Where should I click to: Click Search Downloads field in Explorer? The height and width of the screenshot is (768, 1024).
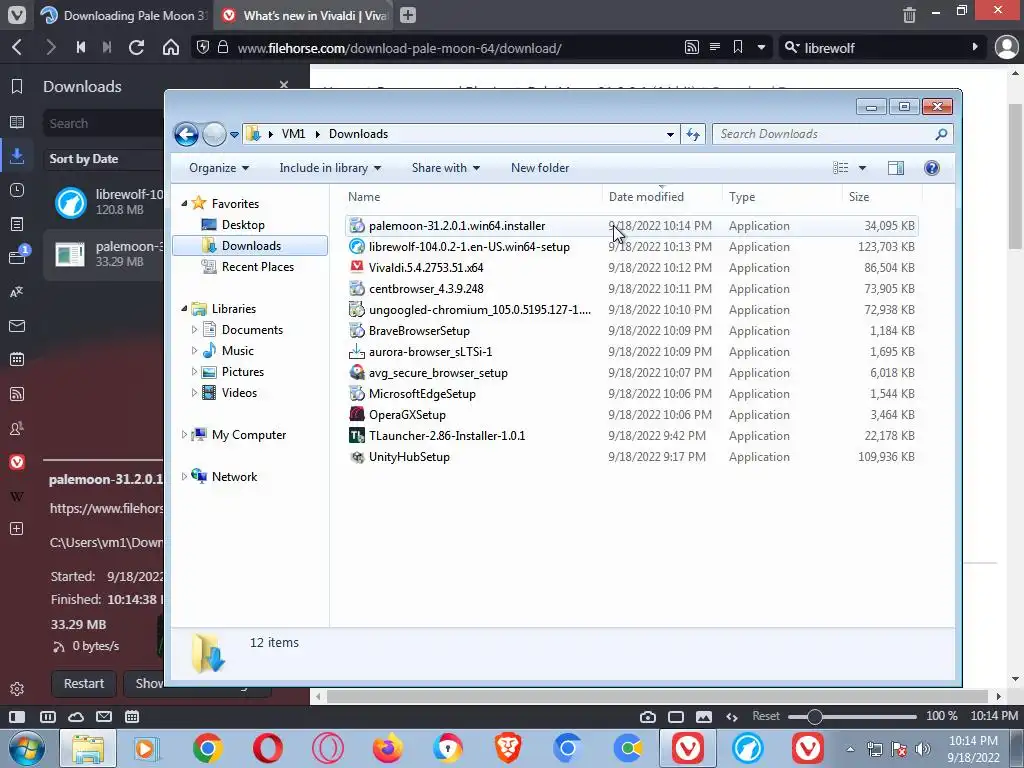(833, 134)
